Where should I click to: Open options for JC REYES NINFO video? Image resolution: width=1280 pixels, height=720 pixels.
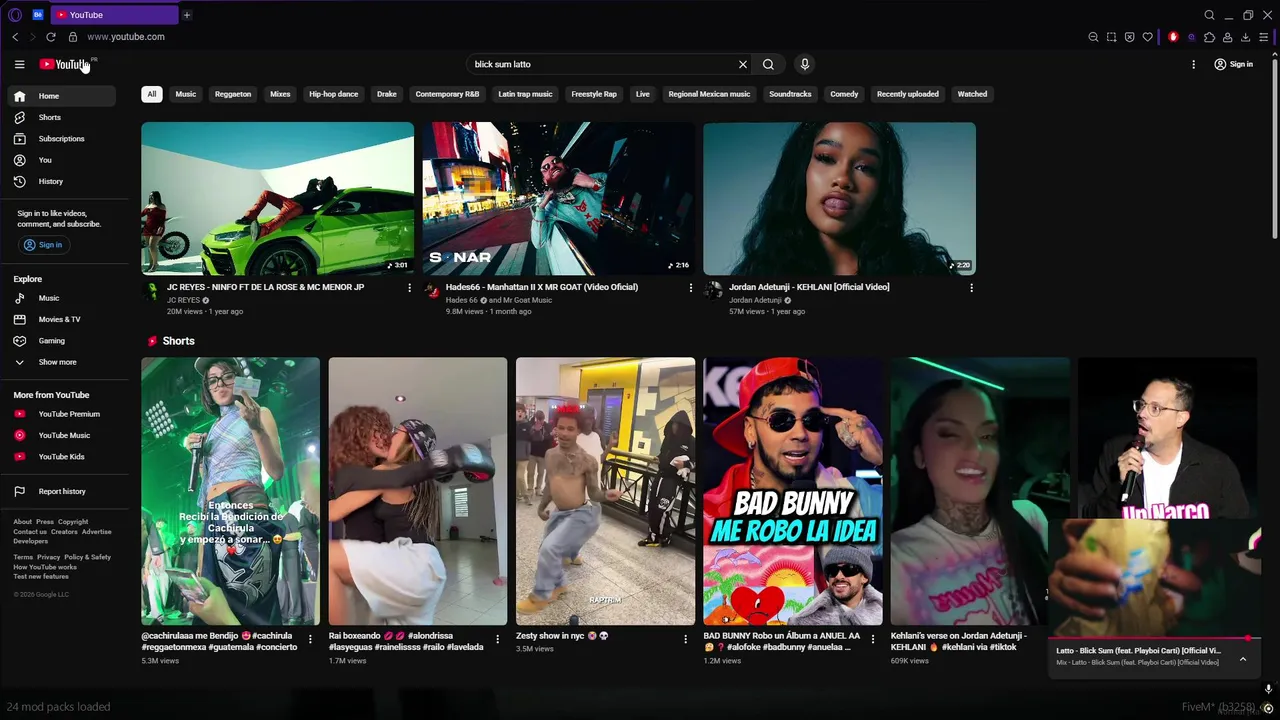pos(409,288)
